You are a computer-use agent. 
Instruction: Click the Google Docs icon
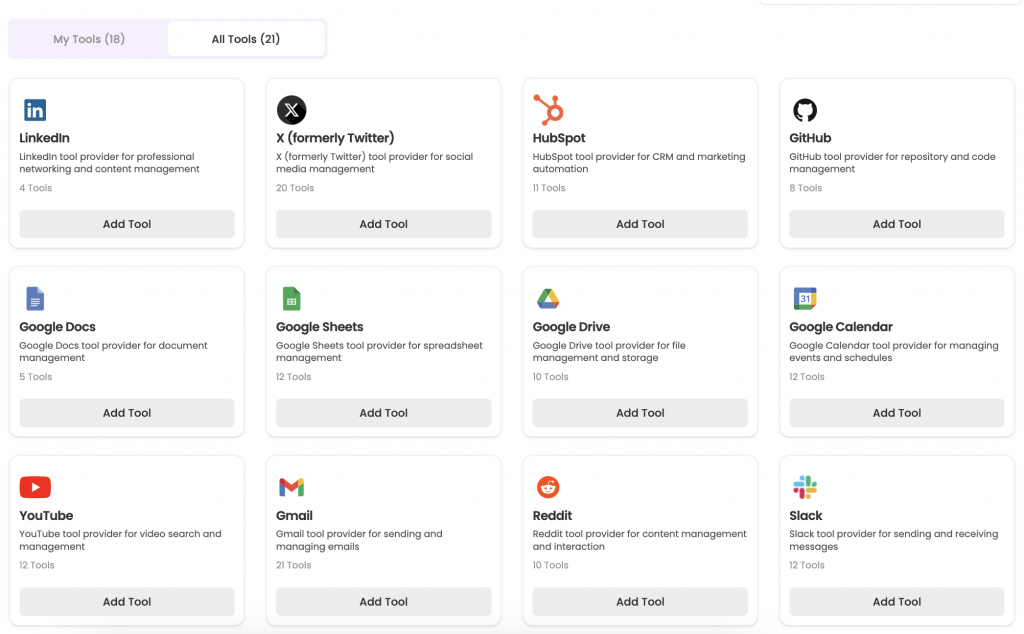[35, 298]
